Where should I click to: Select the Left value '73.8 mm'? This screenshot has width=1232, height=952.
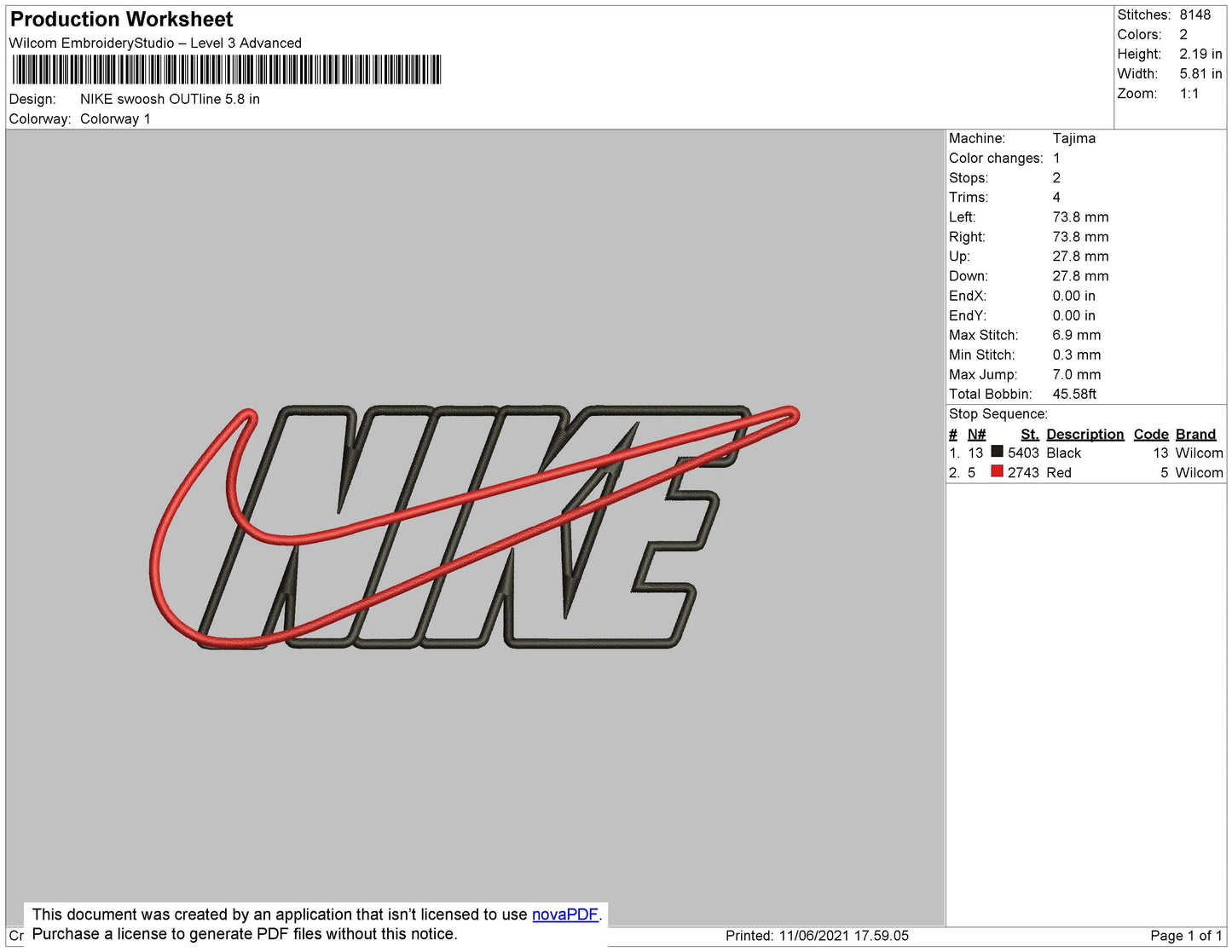pos(1080,216)
